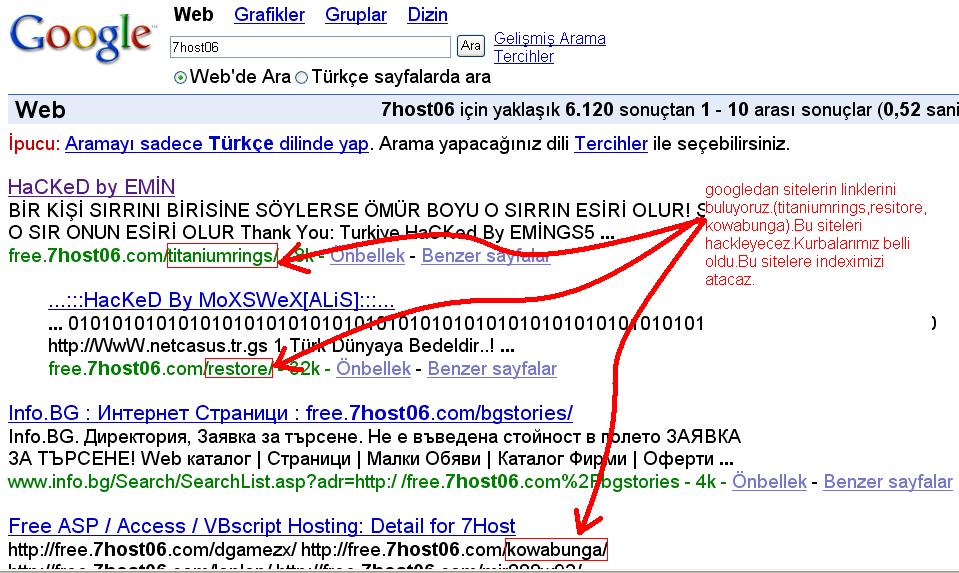Select Türkçe sayfalarda ara radio button

[x=302, y=78]
